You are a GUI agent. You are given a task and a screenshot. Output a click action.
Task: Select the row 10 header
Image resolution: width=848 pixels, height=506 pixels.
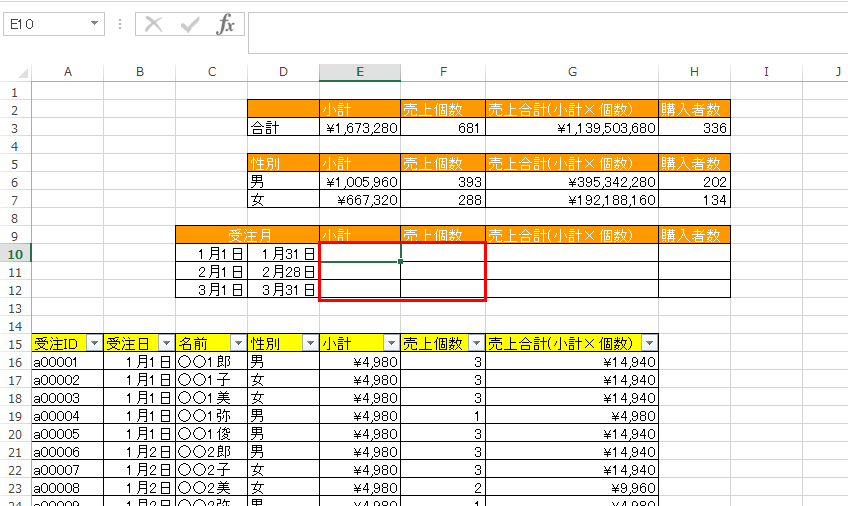point(15,253)
